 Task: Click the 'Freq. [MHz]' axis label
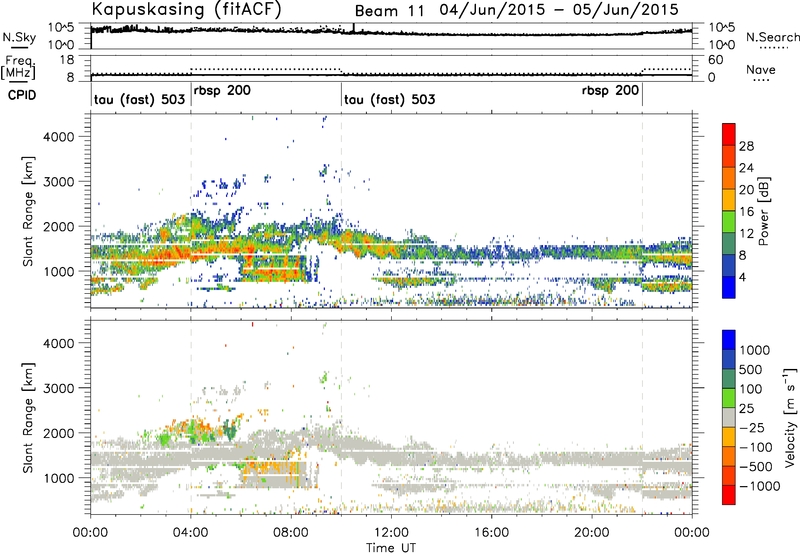click(x=18, y=67)
